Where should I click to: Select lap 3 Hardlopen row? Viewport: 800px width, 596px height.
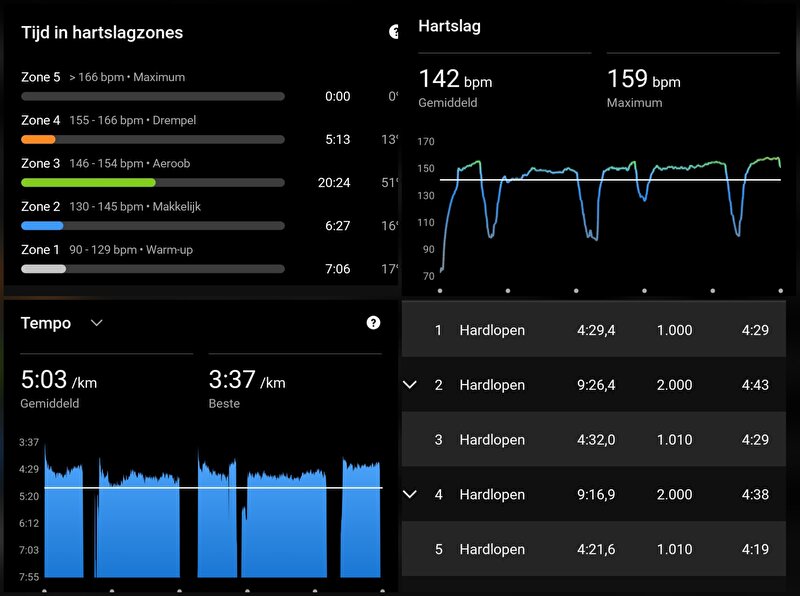point(600,440)
